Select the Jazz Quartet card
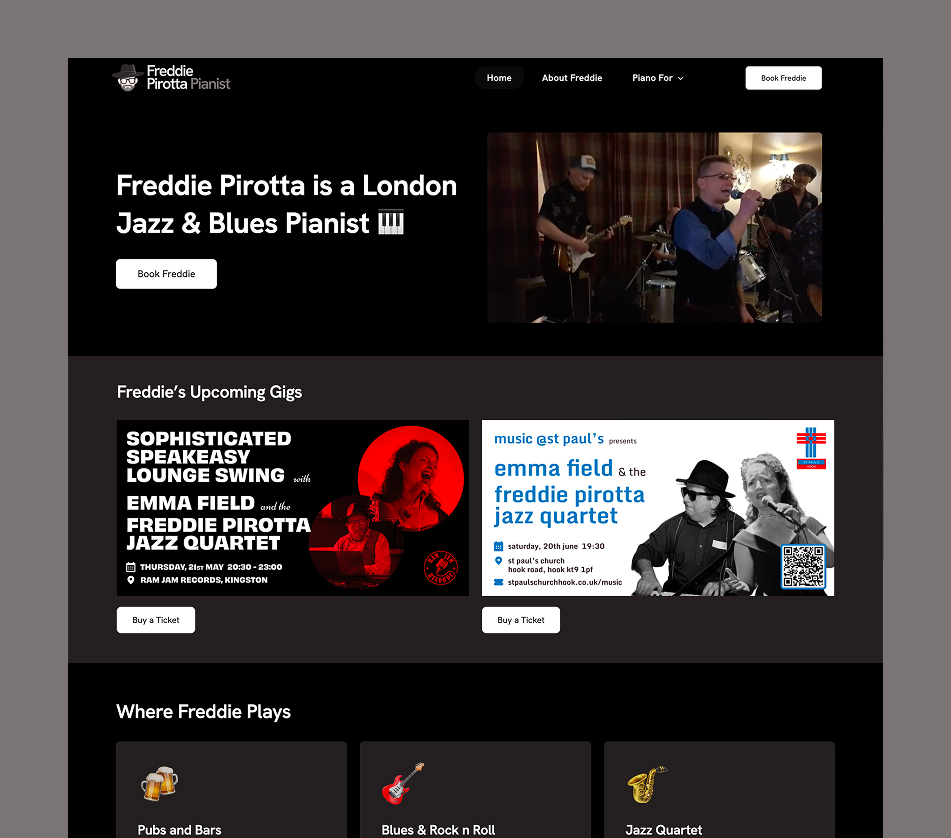The image size is (951, 838). click(x=719, y=789)
